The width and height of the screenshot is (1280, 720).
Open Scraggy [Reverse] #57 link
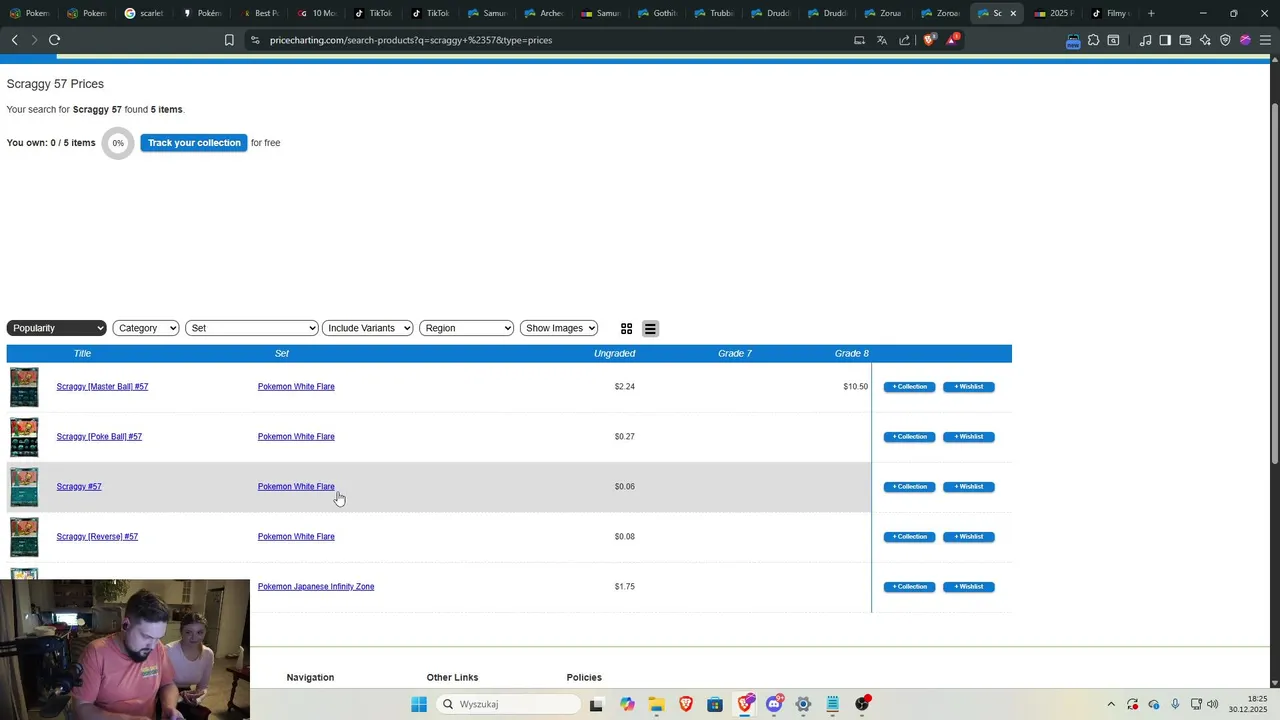click(97, 537)
